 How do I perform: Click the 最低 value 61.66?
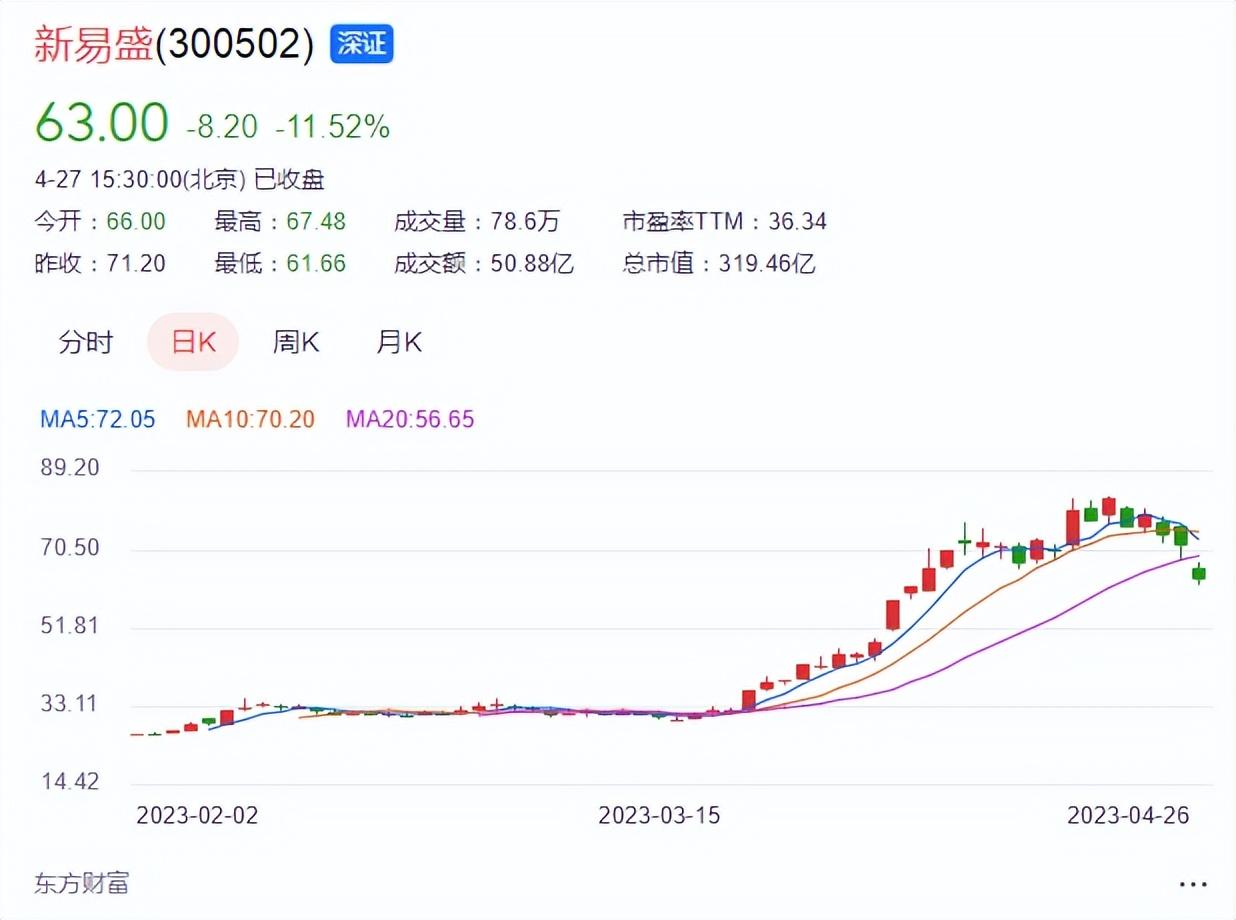[316, 263]
